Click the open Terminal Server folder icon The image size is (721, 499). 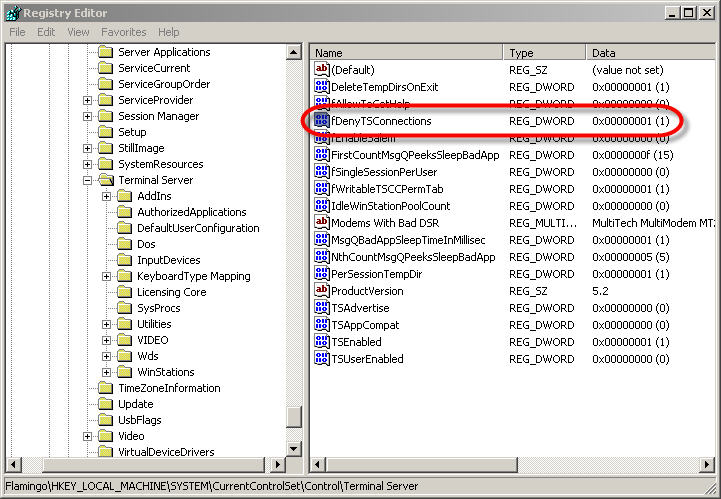[106, 180]
